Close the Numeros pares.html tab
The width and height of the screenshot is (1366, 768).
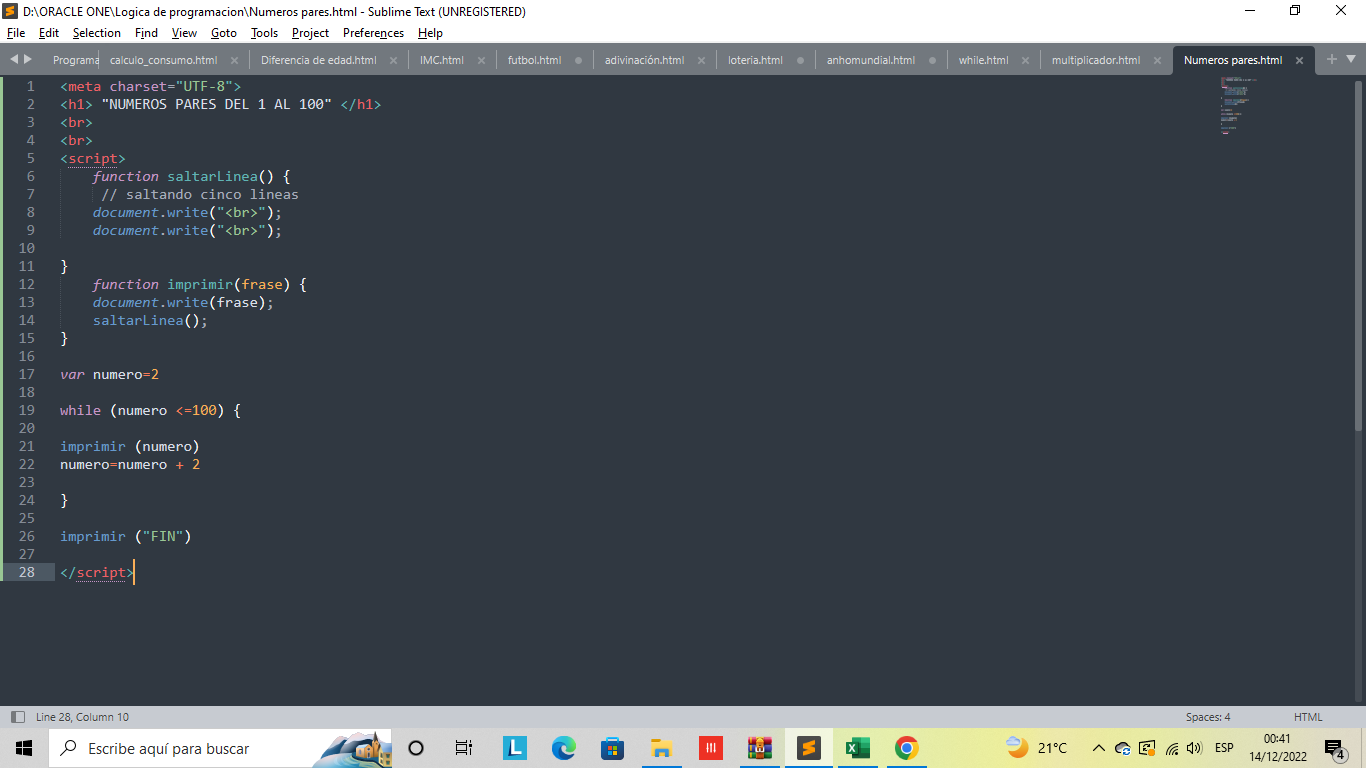click(x=1299, y=60)
